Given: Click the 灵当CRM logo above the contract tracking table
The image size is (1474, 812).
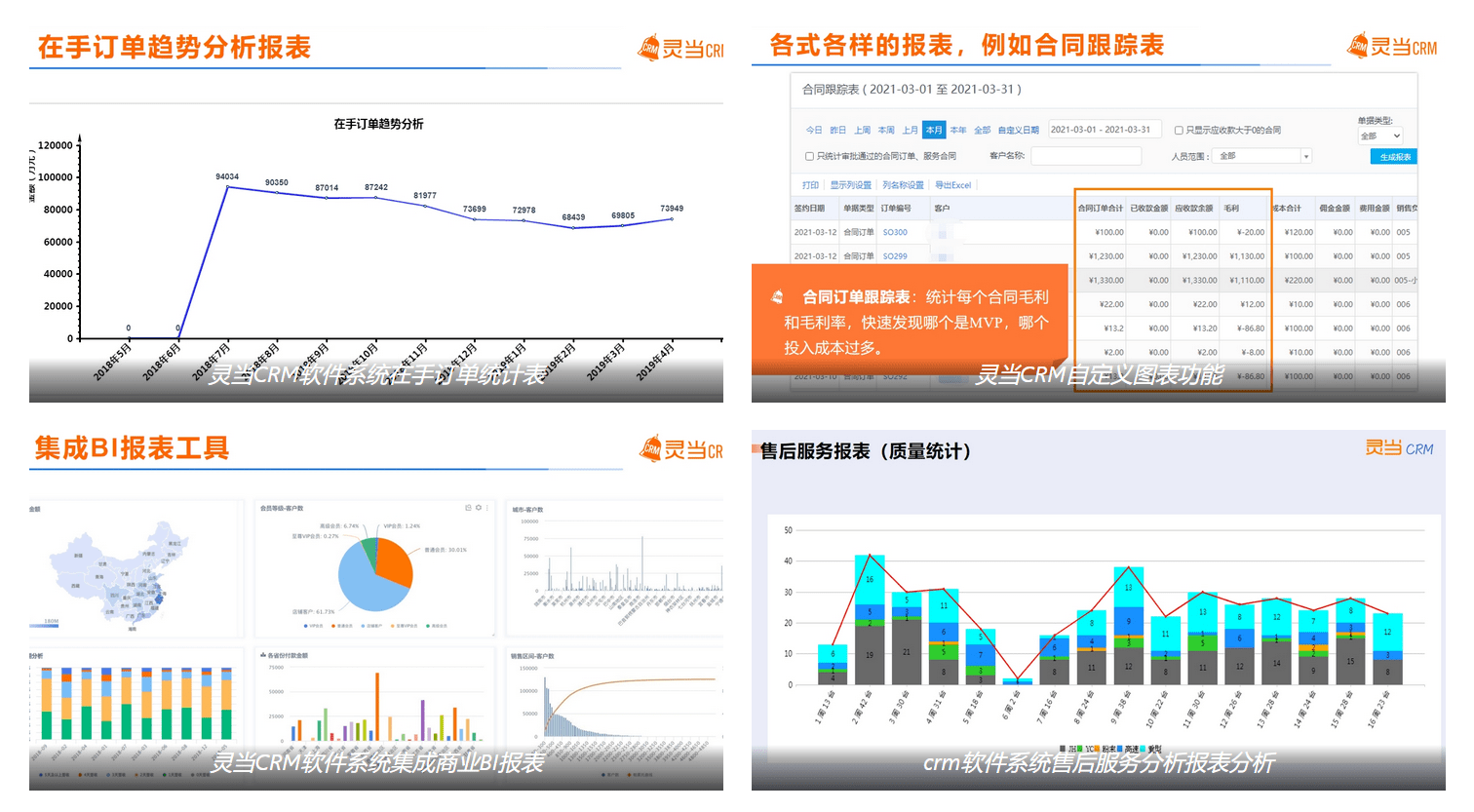Looking at the screenshot, I should pos(1391,46).
